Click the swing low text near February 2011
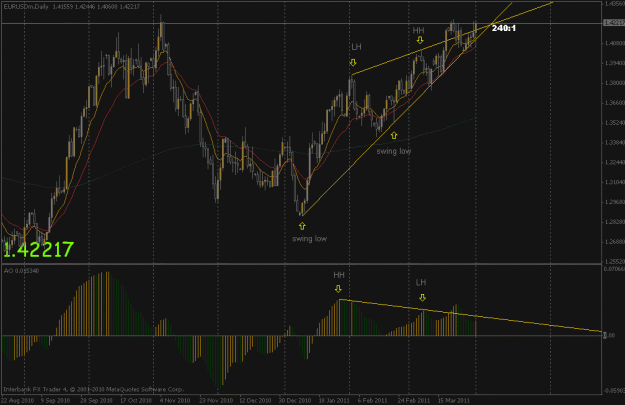625x405 pixels. 394,151
